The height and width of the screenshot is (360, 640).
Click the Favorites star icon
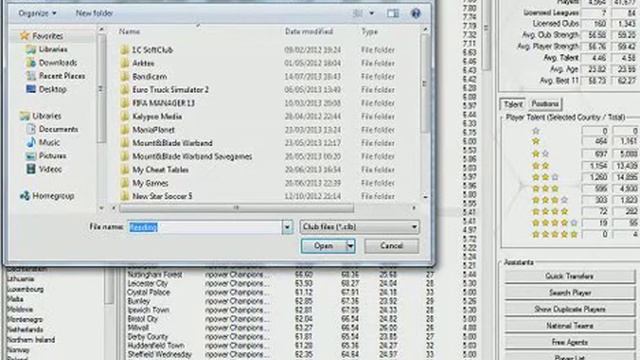click(24, 36)
